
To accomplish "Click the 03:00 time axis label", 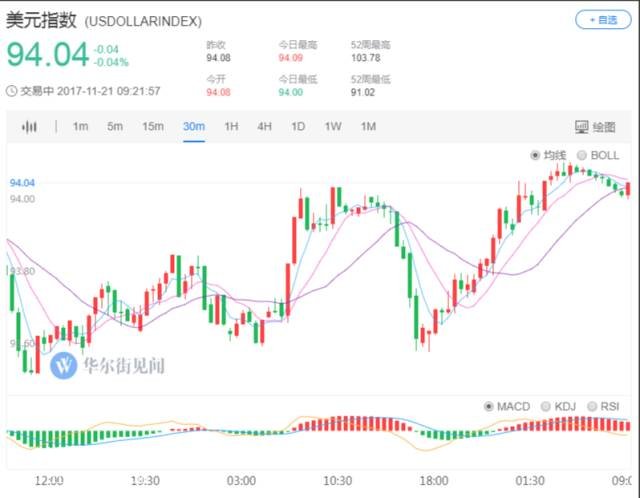I will 241,481.
